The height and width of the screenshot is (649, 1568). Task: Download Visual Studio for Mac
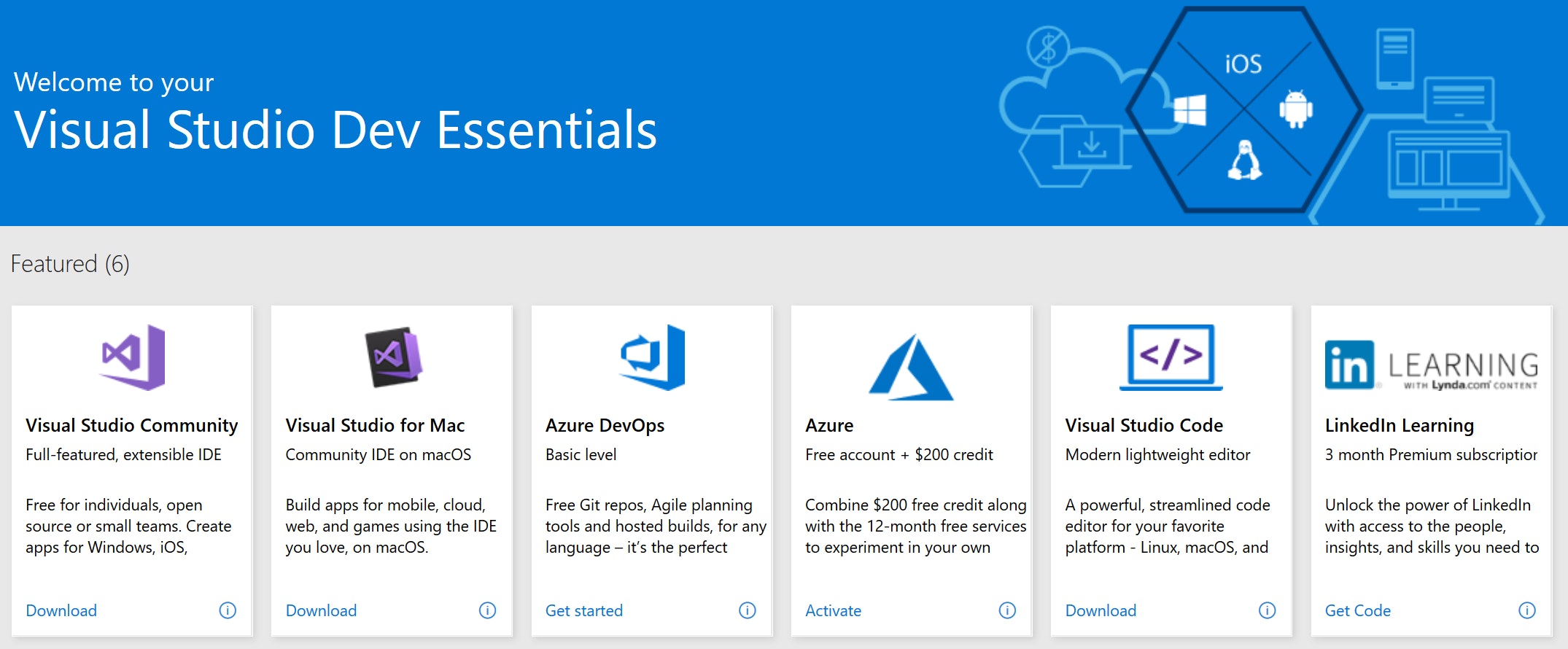point(321,610)
